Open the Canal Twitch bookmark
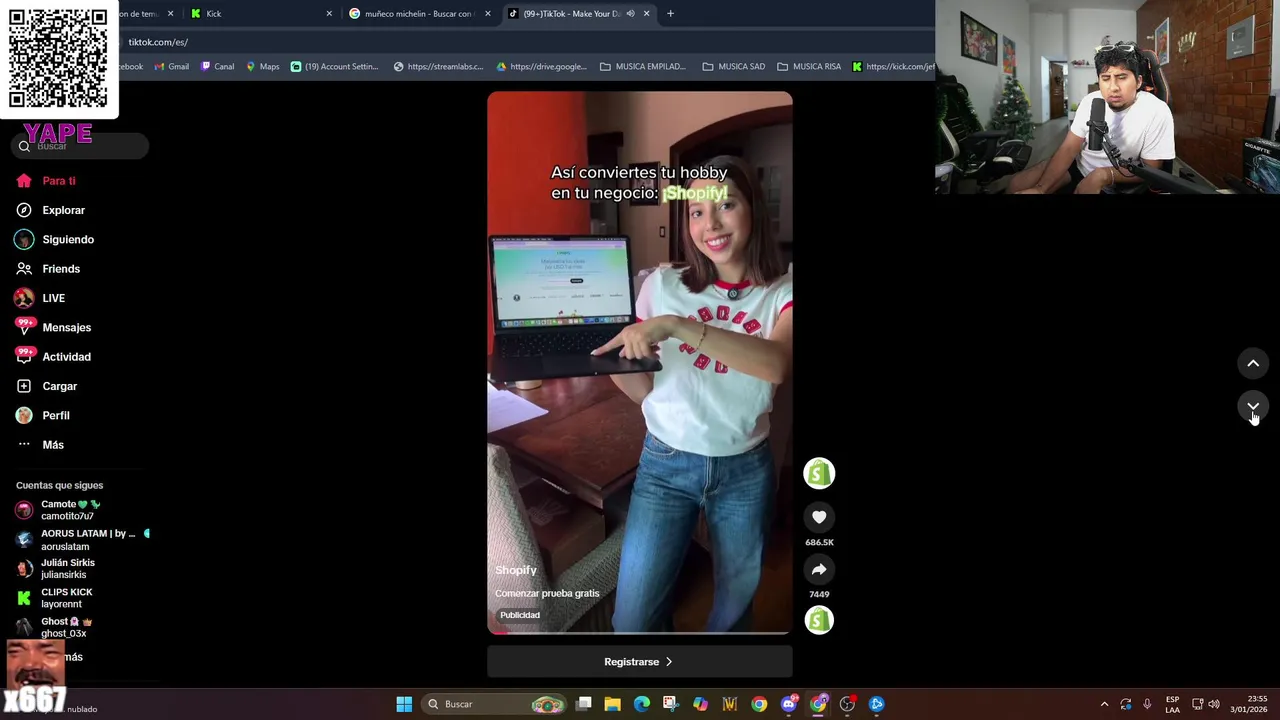The image size is (1280, 720). [x=217, y=67]
